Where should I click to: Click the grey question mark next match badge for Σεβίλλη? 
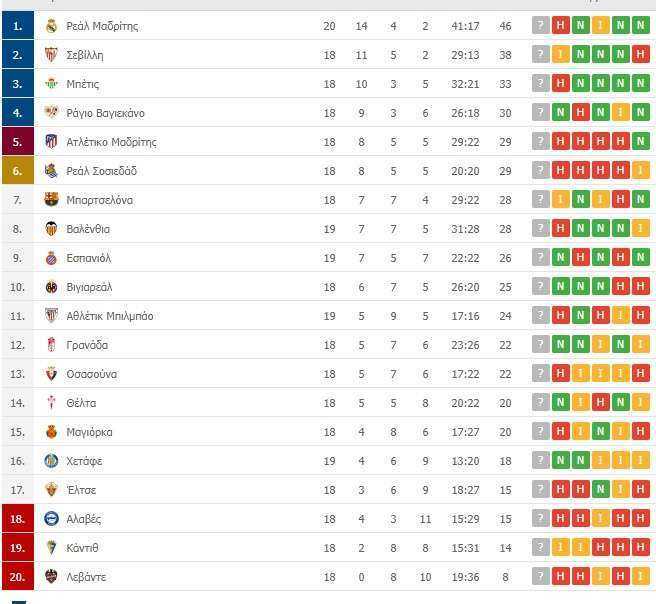tap(541, 54)
